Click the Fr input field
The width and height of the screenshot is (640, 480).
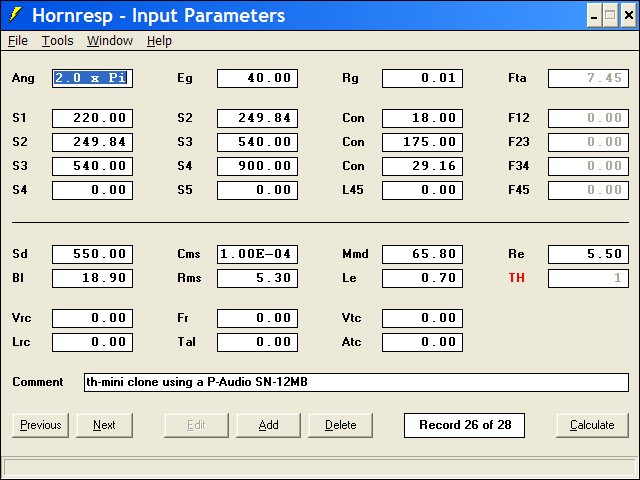pos(258,318)
